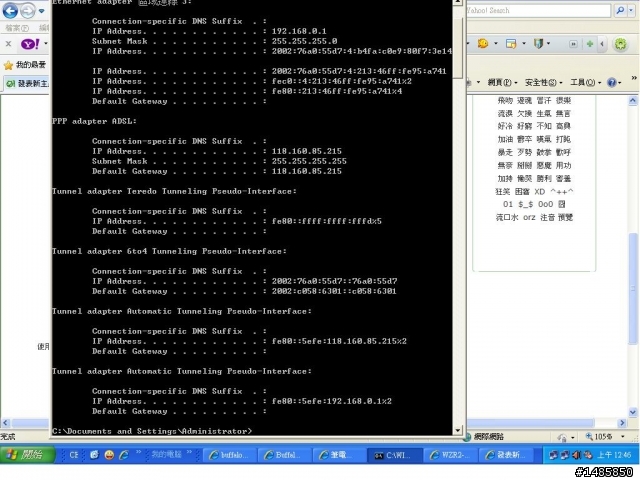
Task: Click the ^++^ emoticon text
Action: click(x=562, y=191)
